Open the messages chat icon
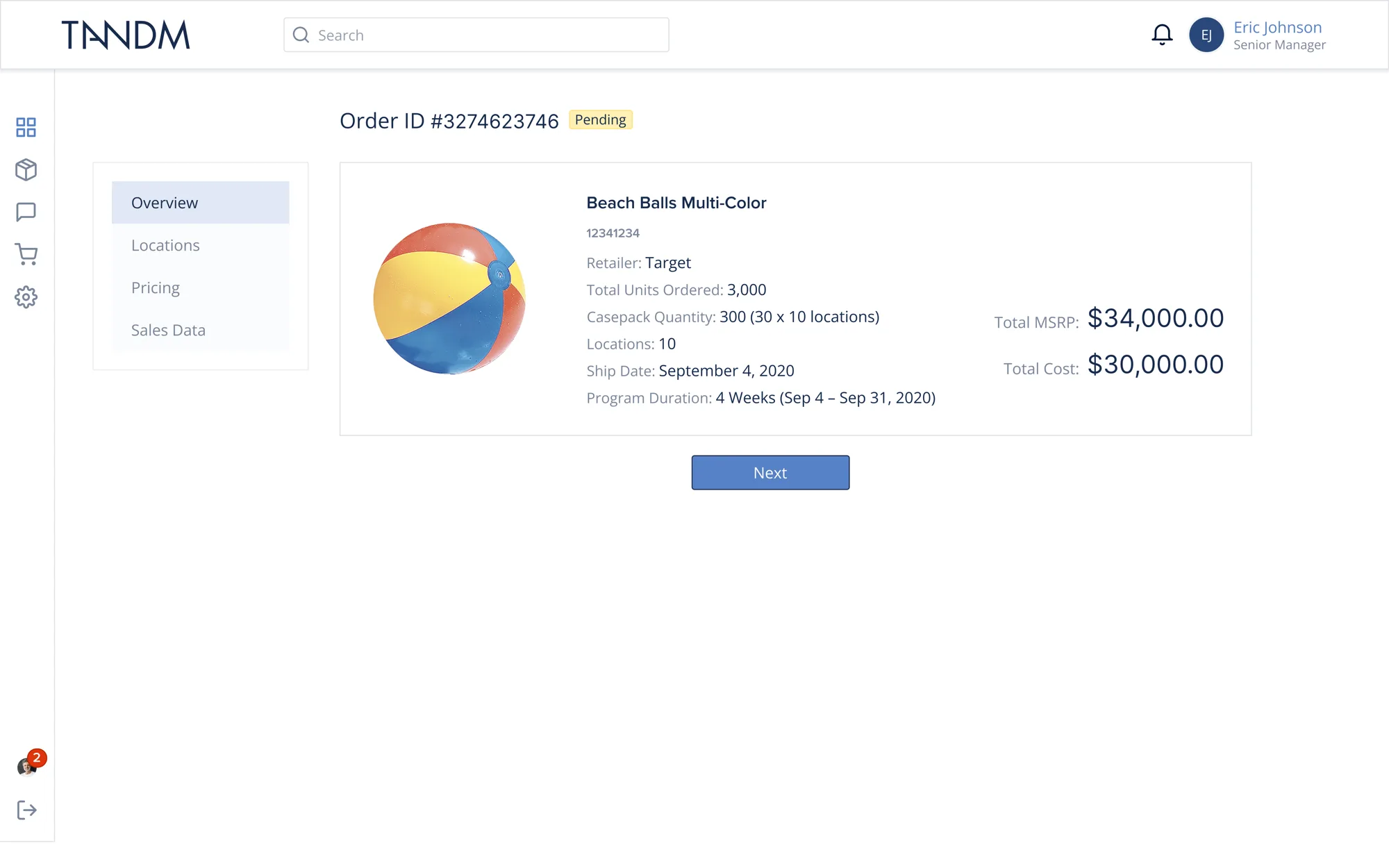 coord(26,212)
